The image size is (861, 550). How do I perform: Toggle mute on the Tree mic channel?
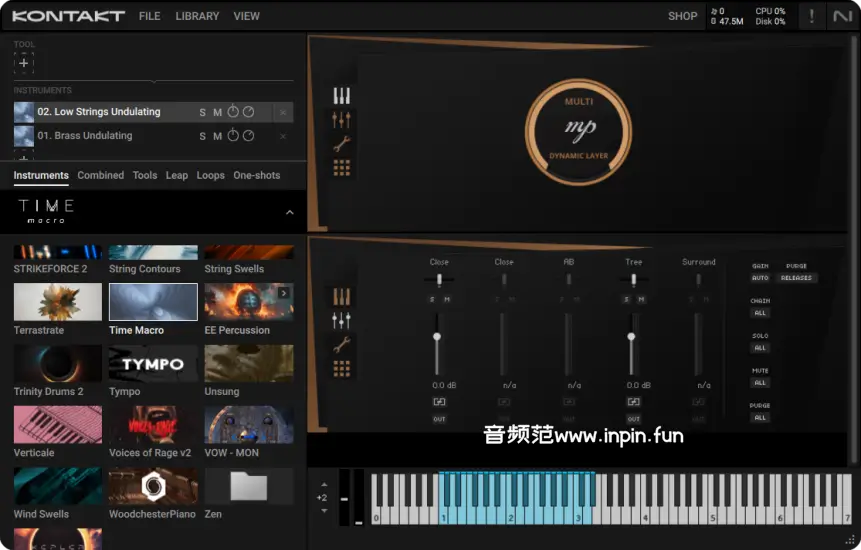(x=640, y=299)
